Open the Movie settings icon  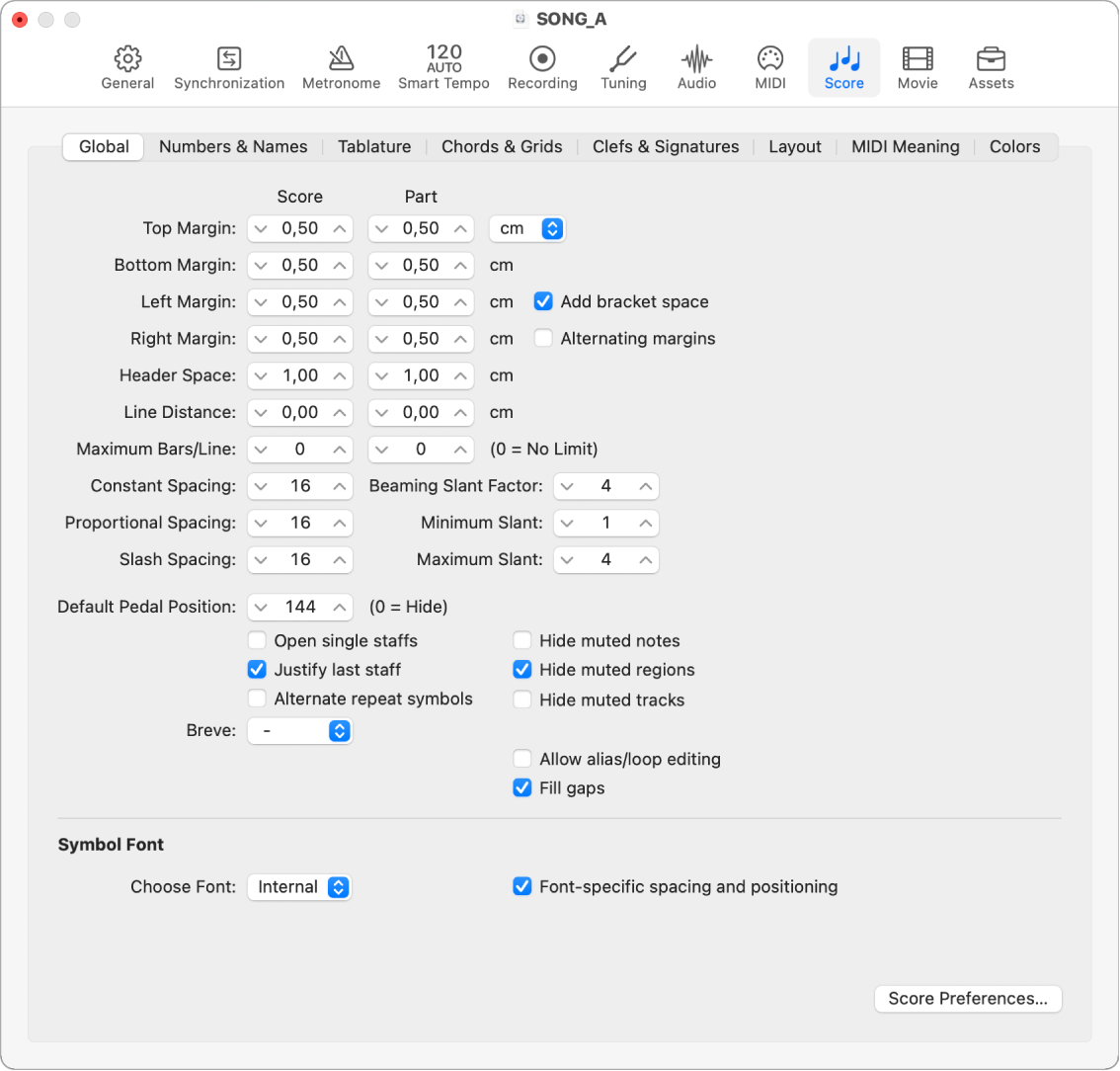point(918,58)
